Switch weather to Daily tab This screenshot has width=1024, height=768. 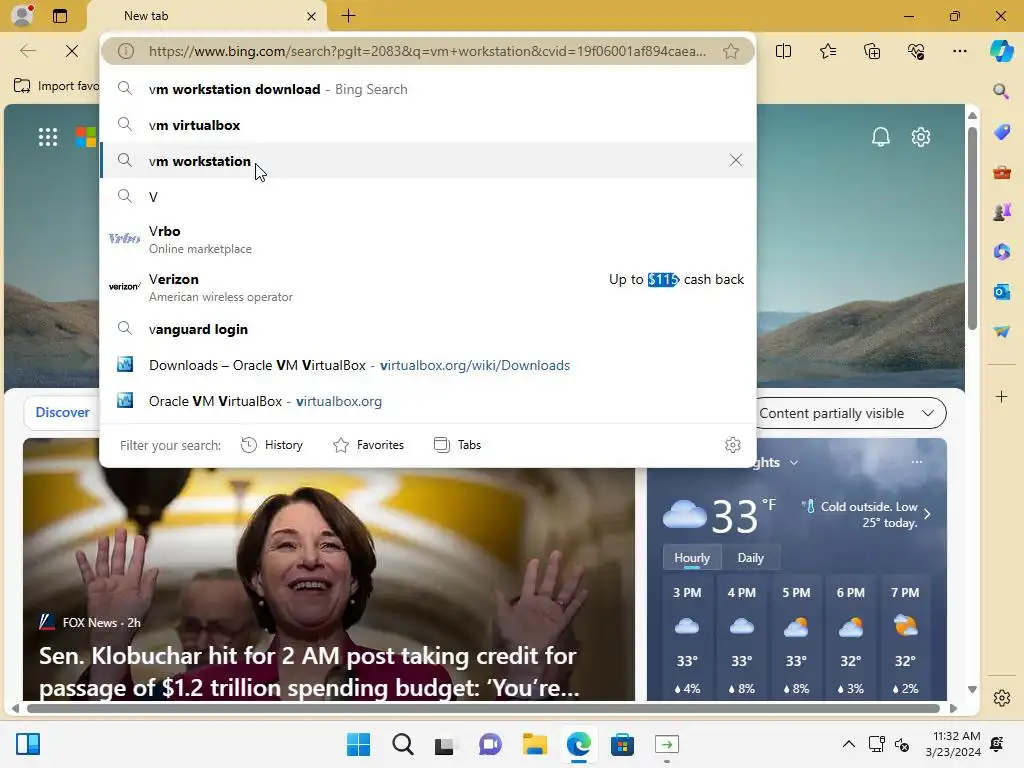750,558
